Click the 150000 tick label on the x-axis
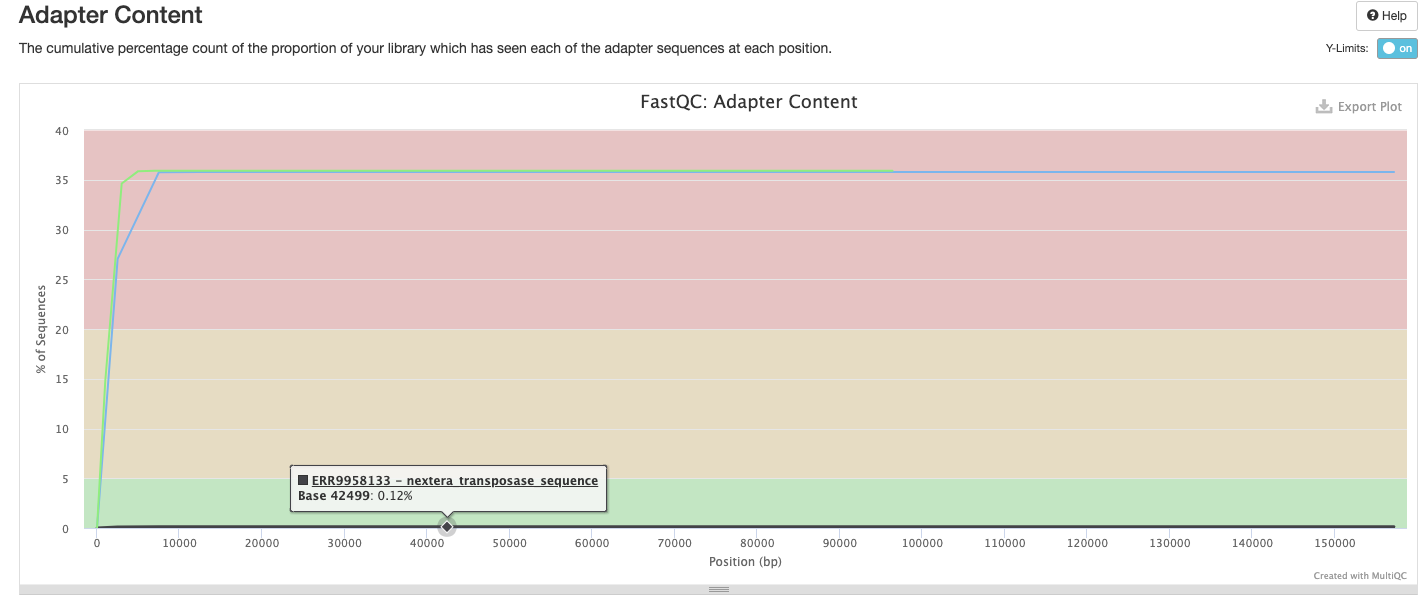The height and width of the screenshot is (610, 1428). (1335, 543)
